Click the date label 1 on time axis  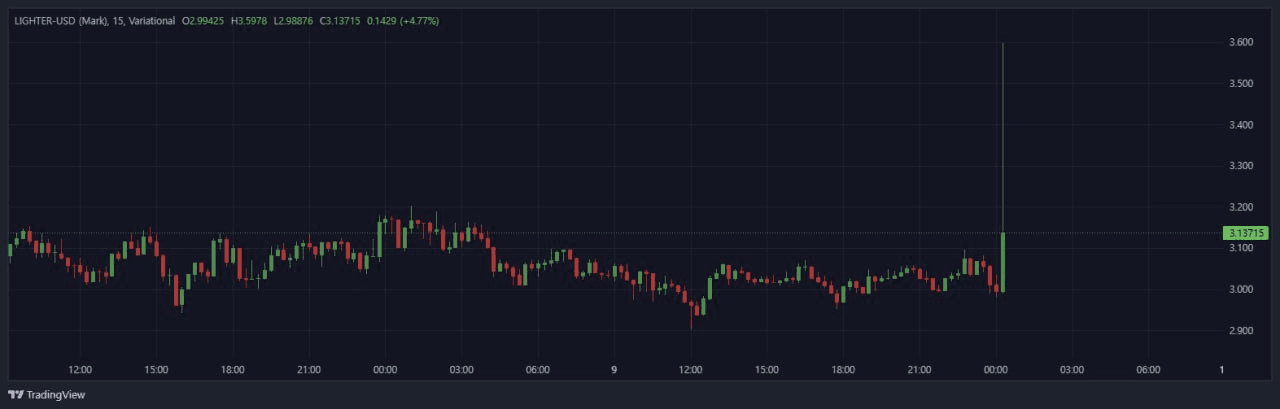(x=1222, y=370)
